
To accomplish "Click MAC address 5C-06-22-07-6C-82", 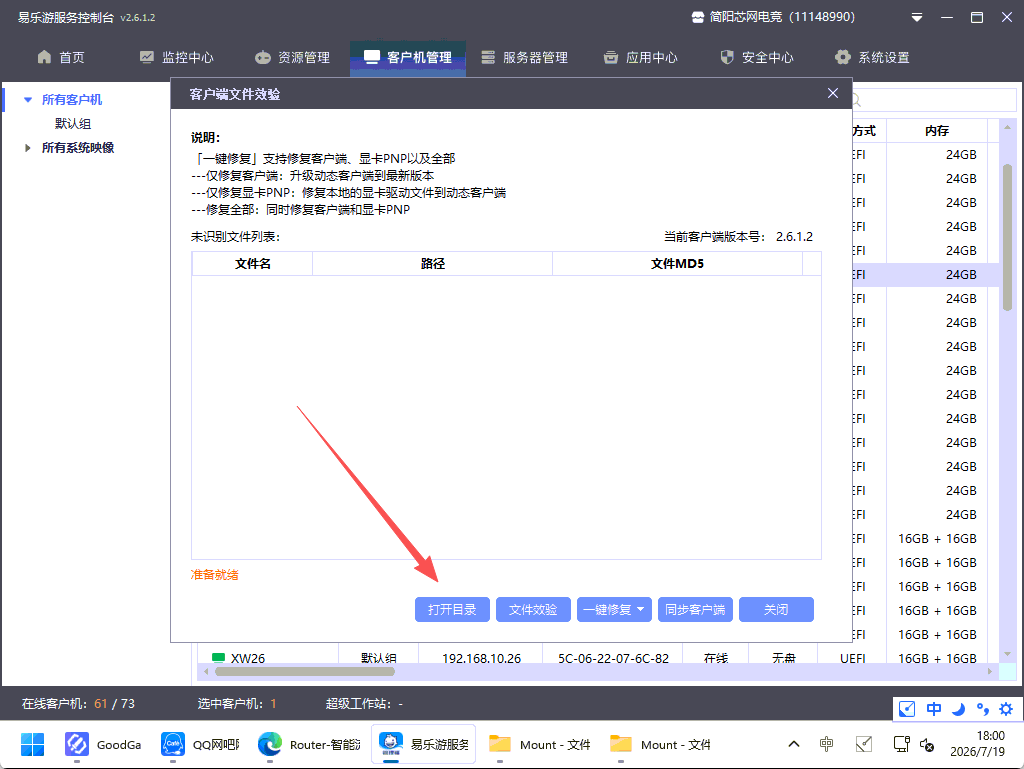I will point(613,658).
